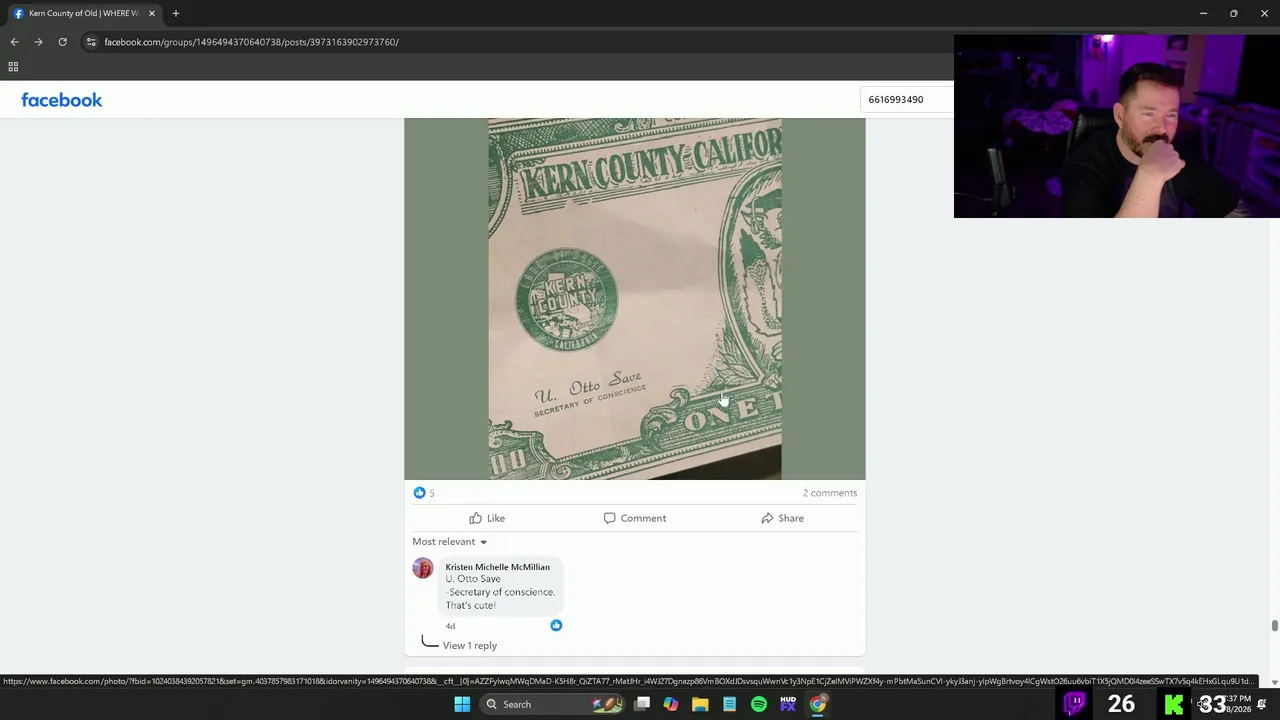This screenshot has height=720, width=1280.
Task: Click the Chrome icon on the taskbar
Action: [818, 704]
